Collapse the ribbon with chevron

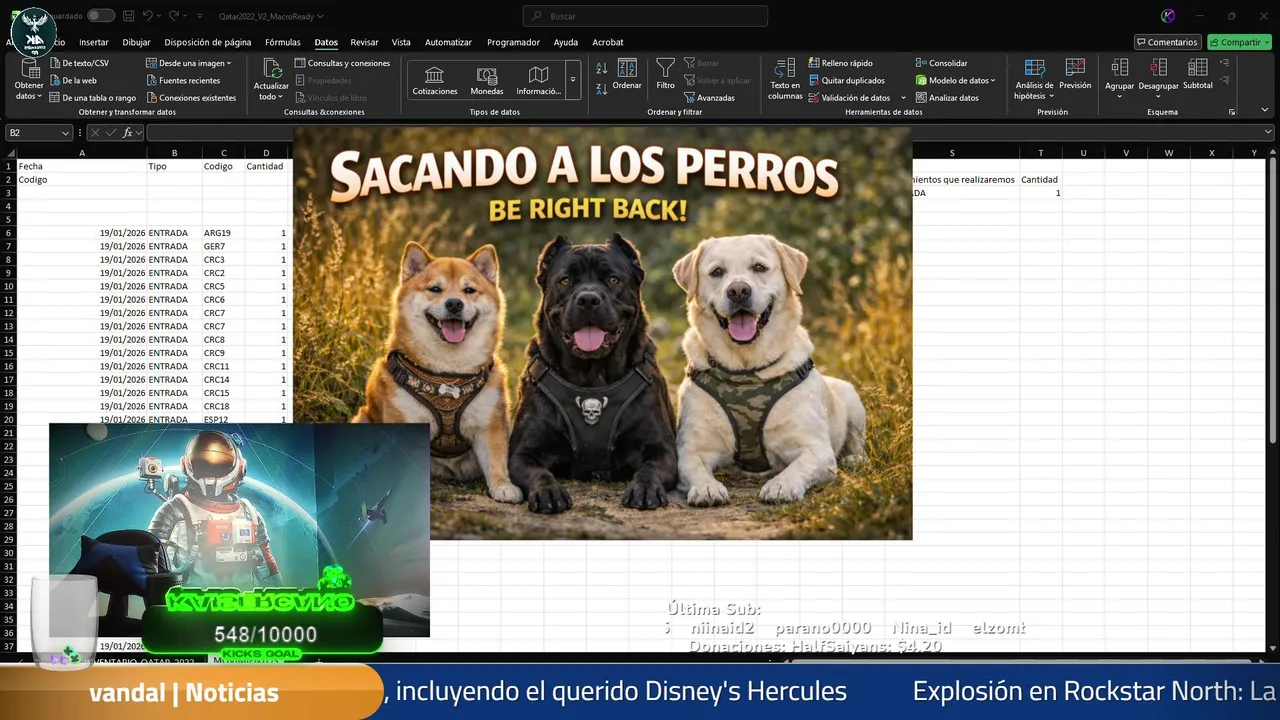(x=1267, y=111)
